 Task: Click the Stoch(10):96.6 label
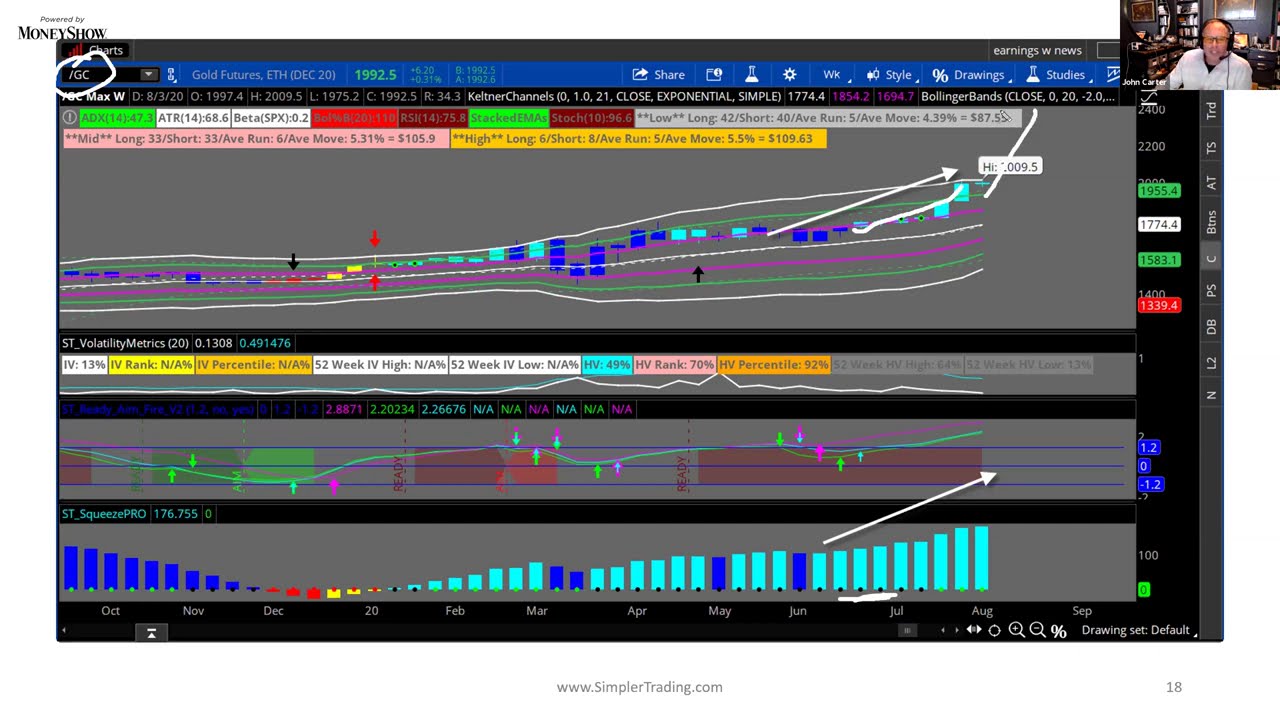click(592, 118)
